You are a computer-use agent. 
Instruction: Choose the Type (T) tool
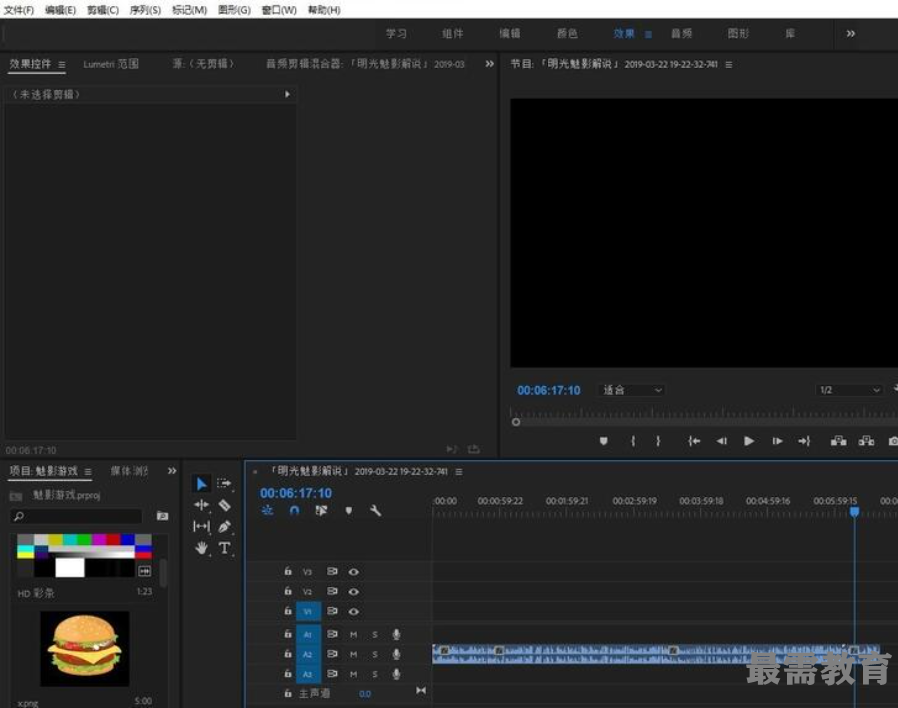pyautogui.click(x=224, y=548)
